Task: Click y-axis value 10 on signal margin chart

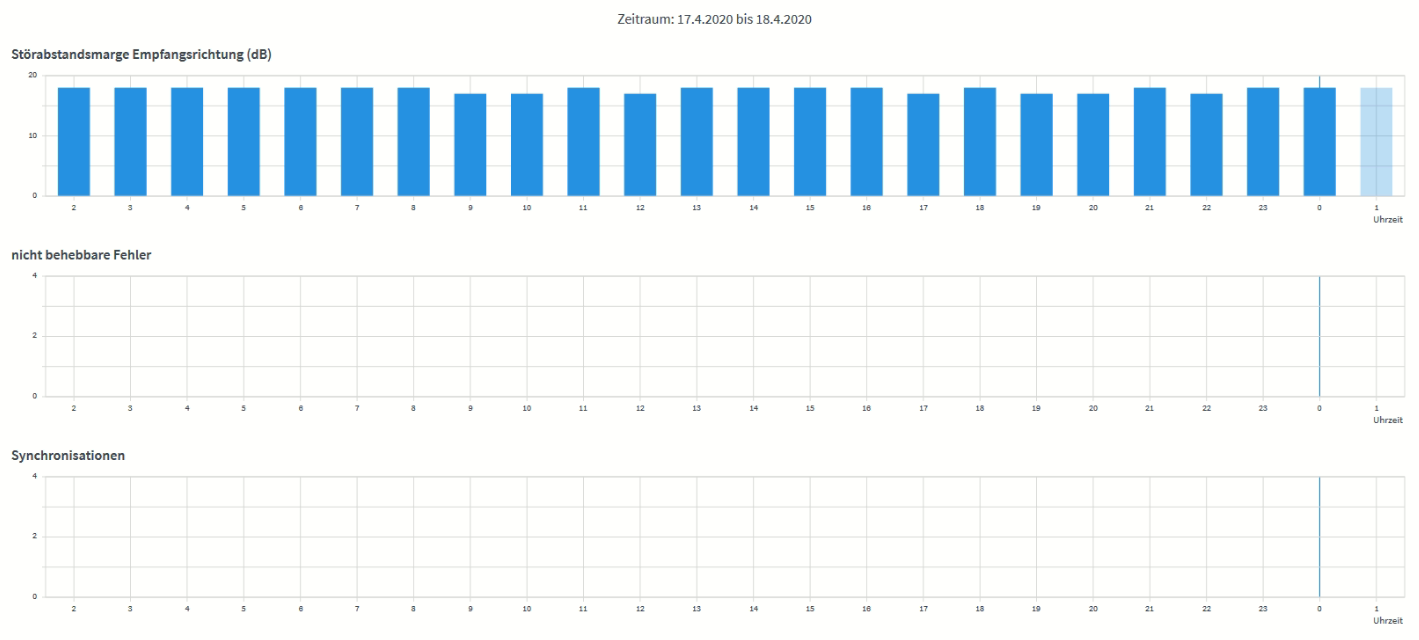Action: click(x=33, y=135)
